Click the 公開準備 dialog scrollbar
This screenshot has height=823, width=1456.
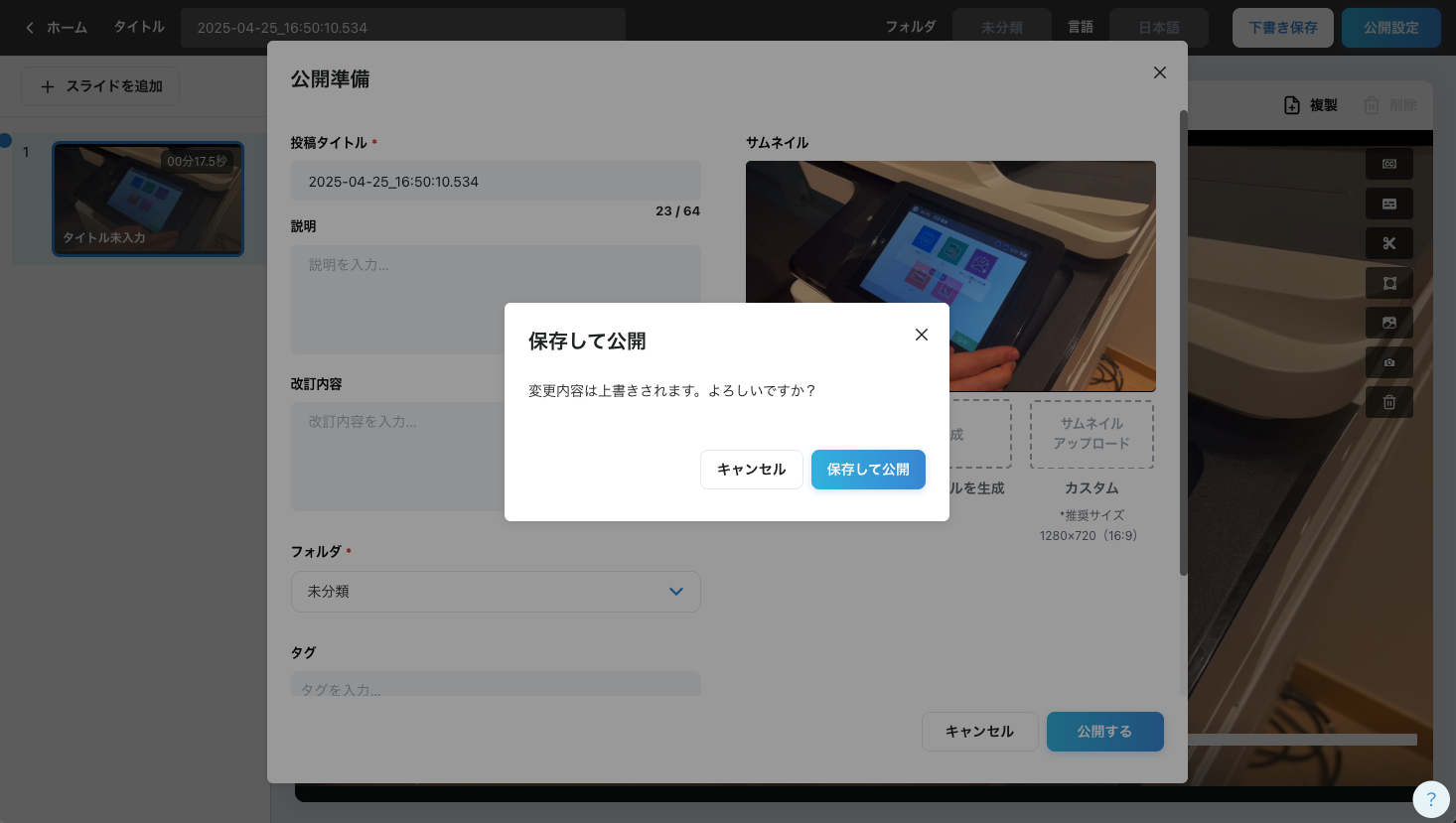pyautogui.click(x=1183, y=343)
